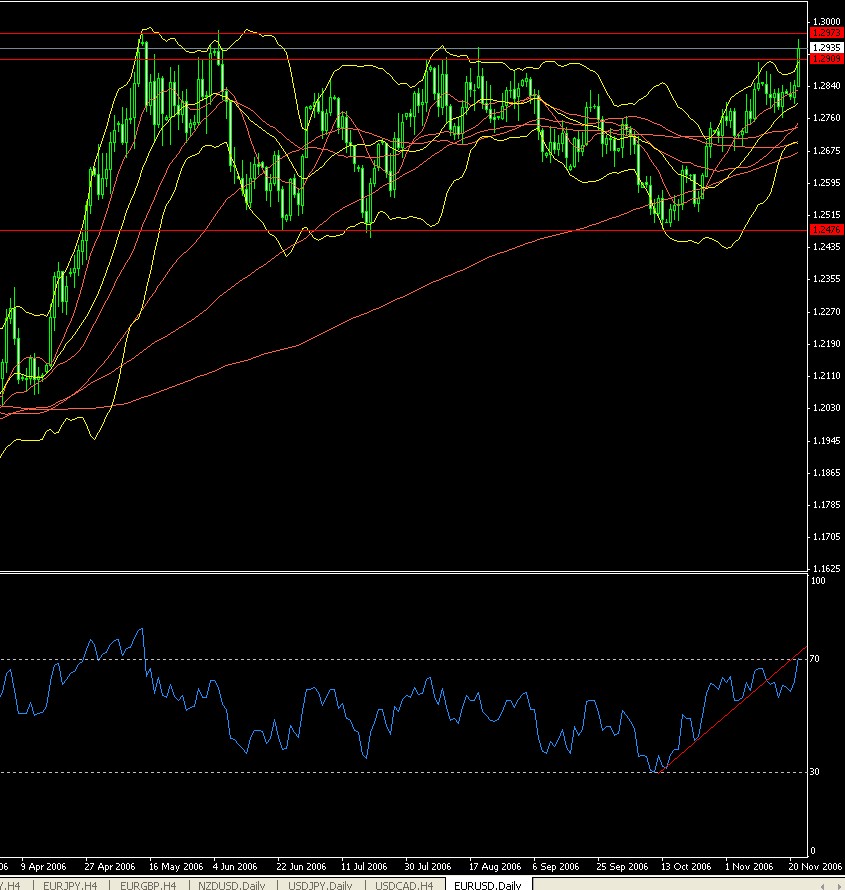The width and height of the screenshot is (845, 890).
Task: Click the 1.2355 value on price scale
Action: (x=827, y=279)
